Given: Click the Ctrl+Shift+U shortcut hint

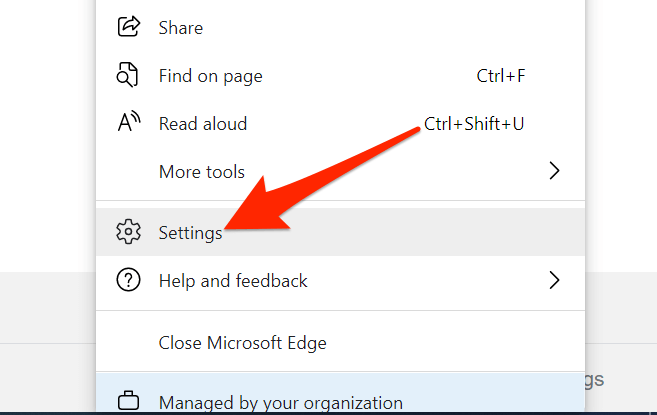Looking at the screenshot, I should [474, 124].
